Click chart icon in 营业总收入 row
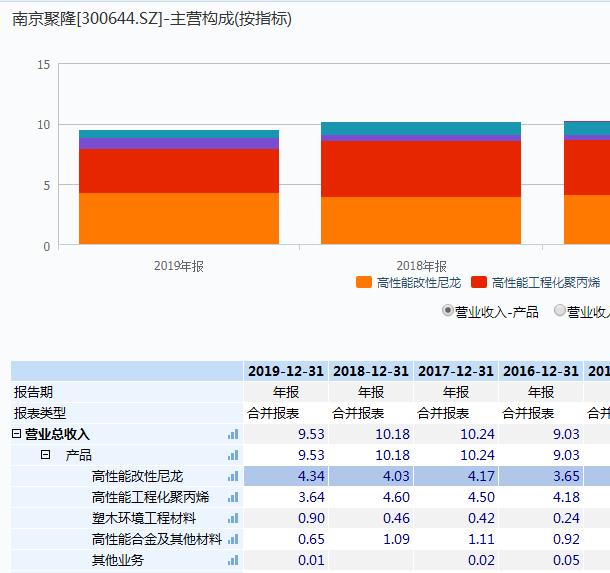This screenshot has height=573, width=610. (233, 434)
